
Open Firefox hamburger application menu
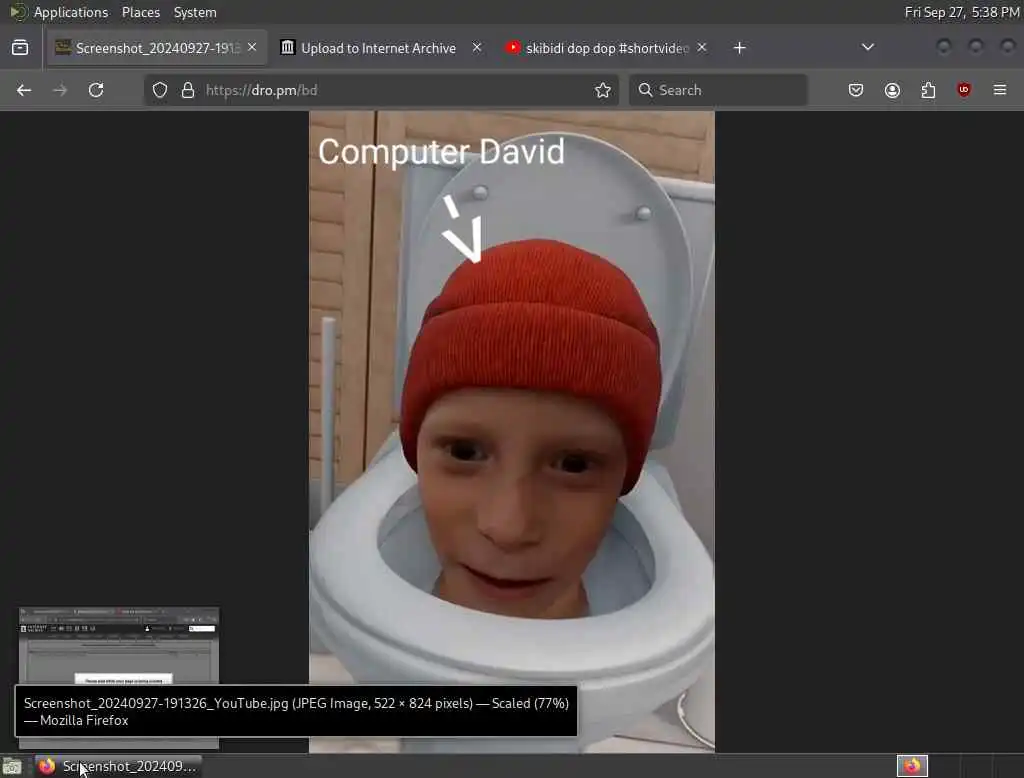[x=1000, y=90]
